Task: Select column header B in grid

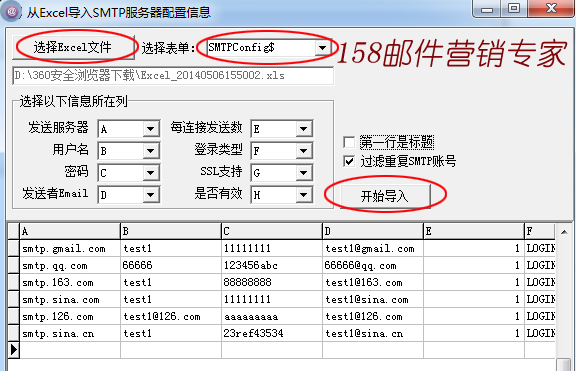Action: coord(171,231)
